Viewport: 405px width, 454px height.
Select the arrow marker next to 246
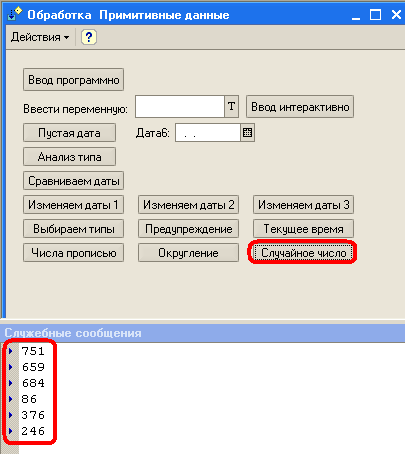pos(11,431)
